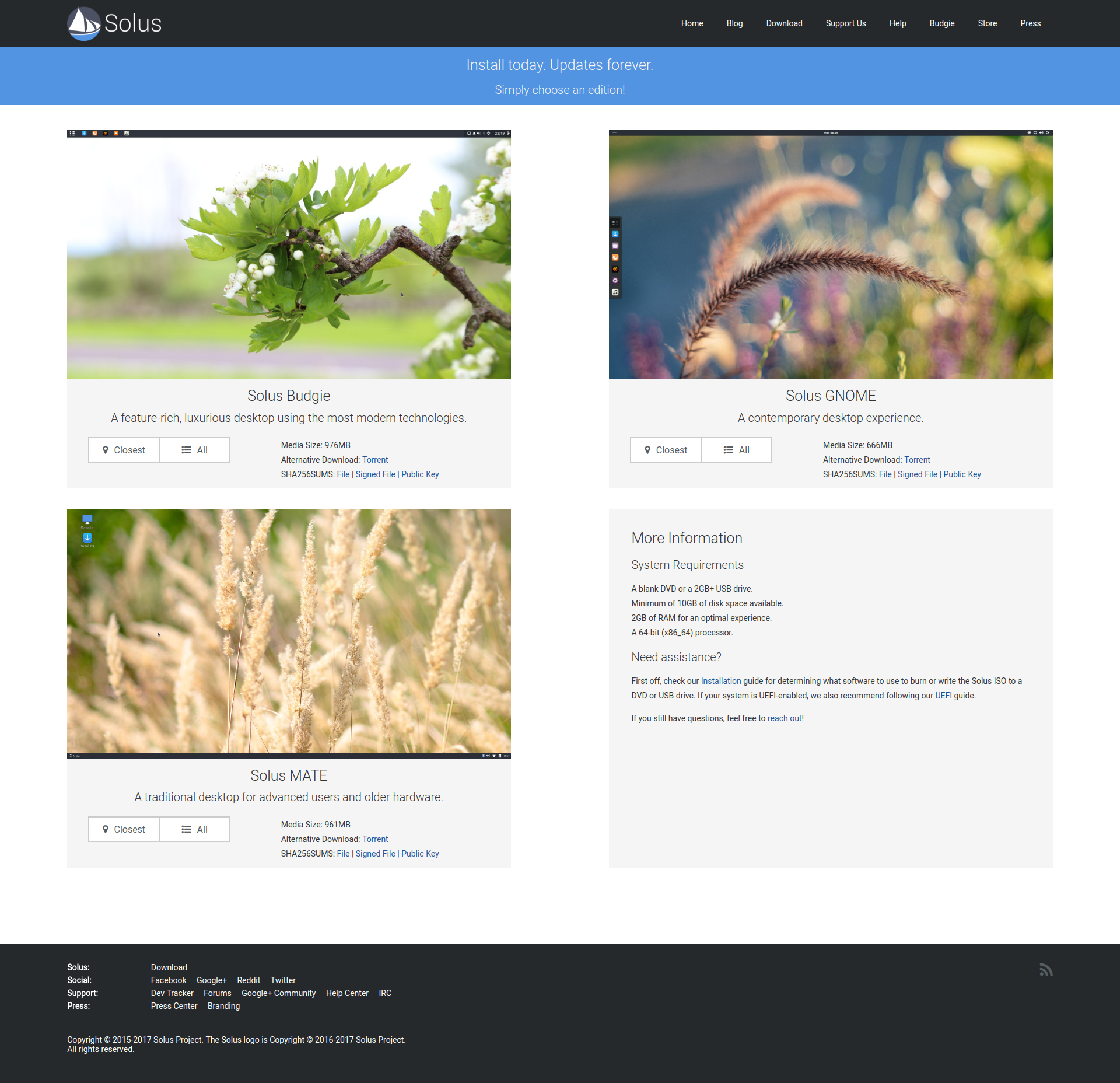Image resolution: width=1120 pixels, height=1083 pixels.
Task: Click the Solus MATE heading
Action: tap(289, 775)
